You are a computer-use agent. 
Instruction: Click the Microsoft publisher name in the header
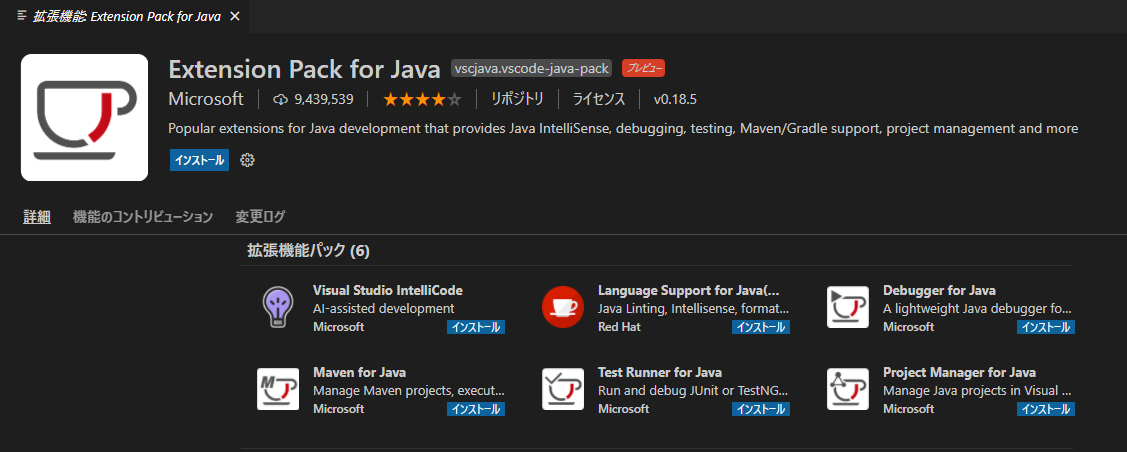pos(206,99)
